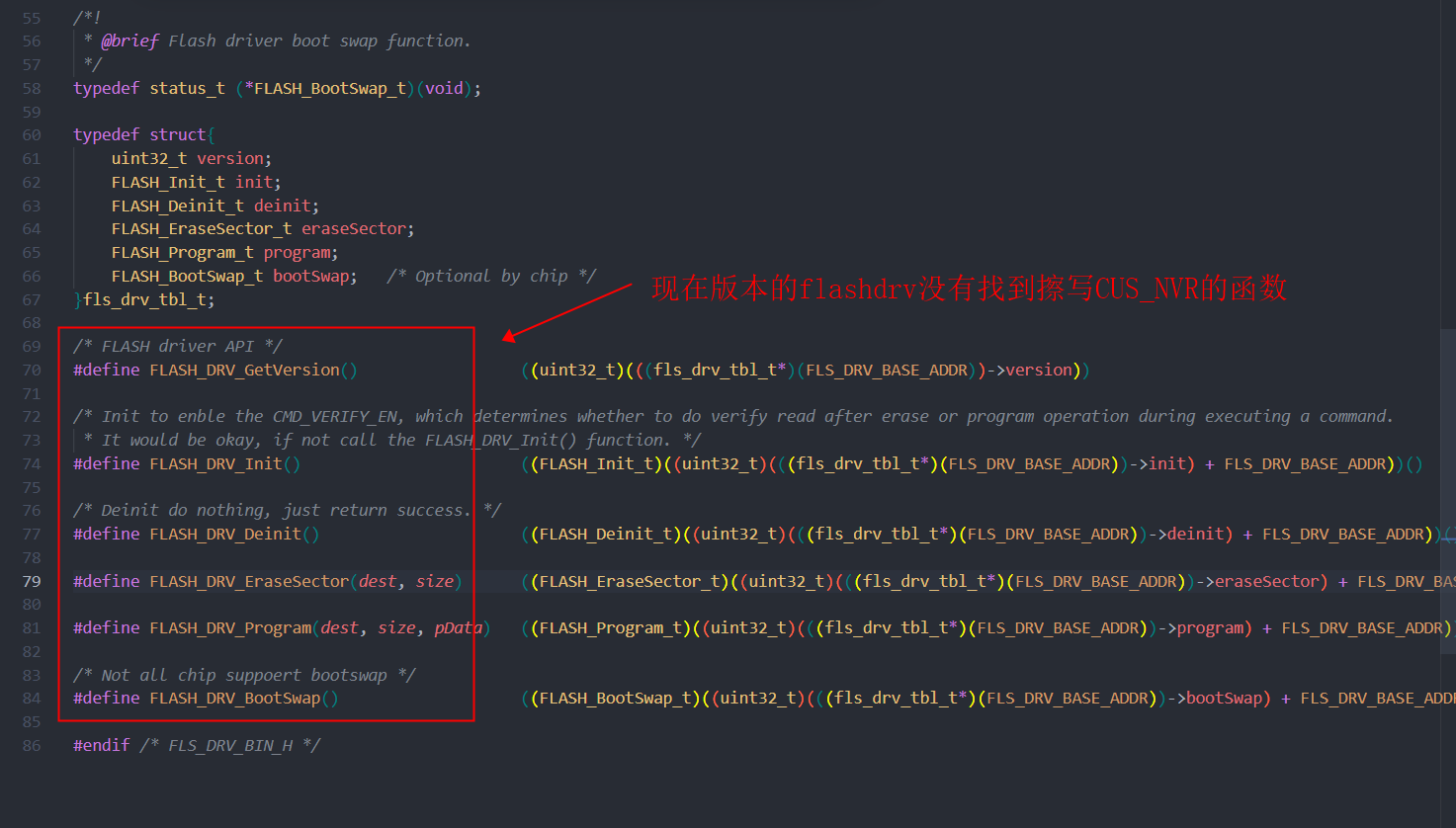1456x828 pixels.
Task: Click the FLASH_BootSwap_t typedef on line 58
Action: (x=326, y=88)
